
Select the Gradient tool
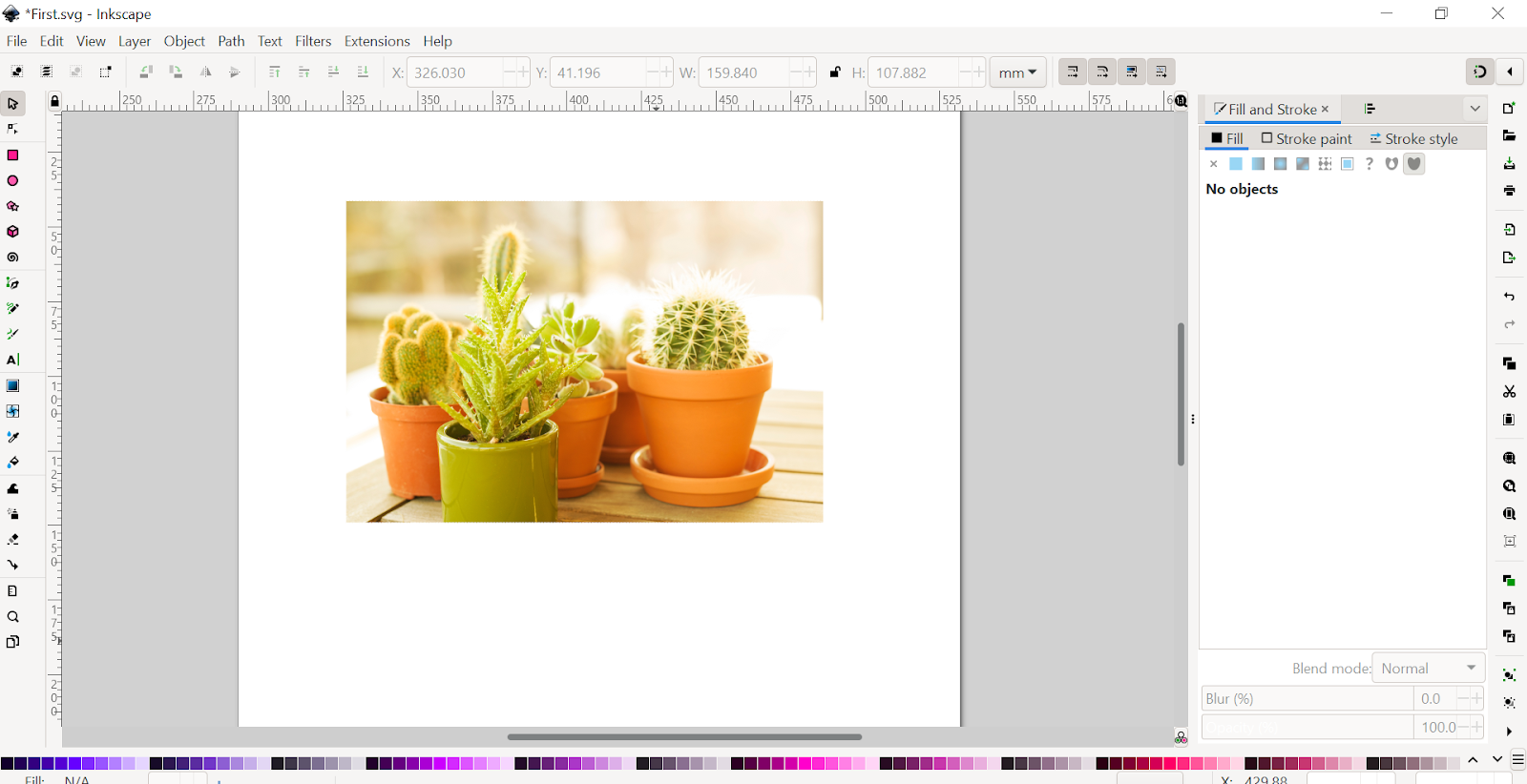click(13, 385)
